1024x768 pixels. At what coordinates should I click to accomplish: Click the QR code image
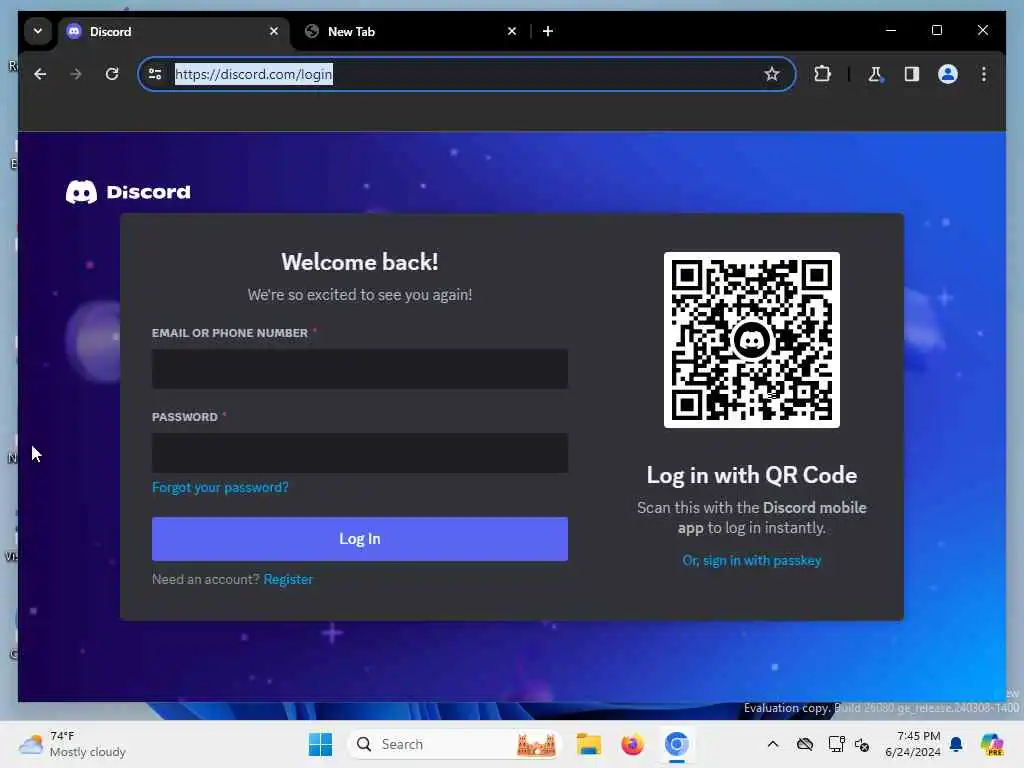pos(752,340)
